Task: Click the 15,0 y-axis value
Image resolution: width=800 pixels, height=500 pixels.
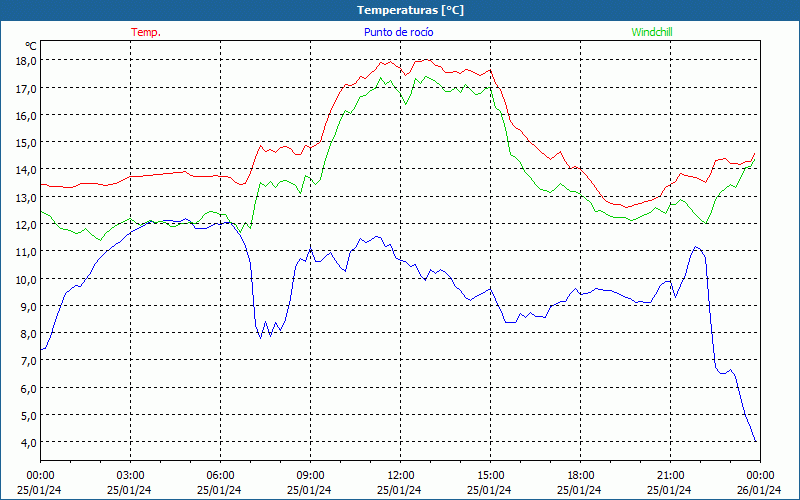Action: [27, 142]
